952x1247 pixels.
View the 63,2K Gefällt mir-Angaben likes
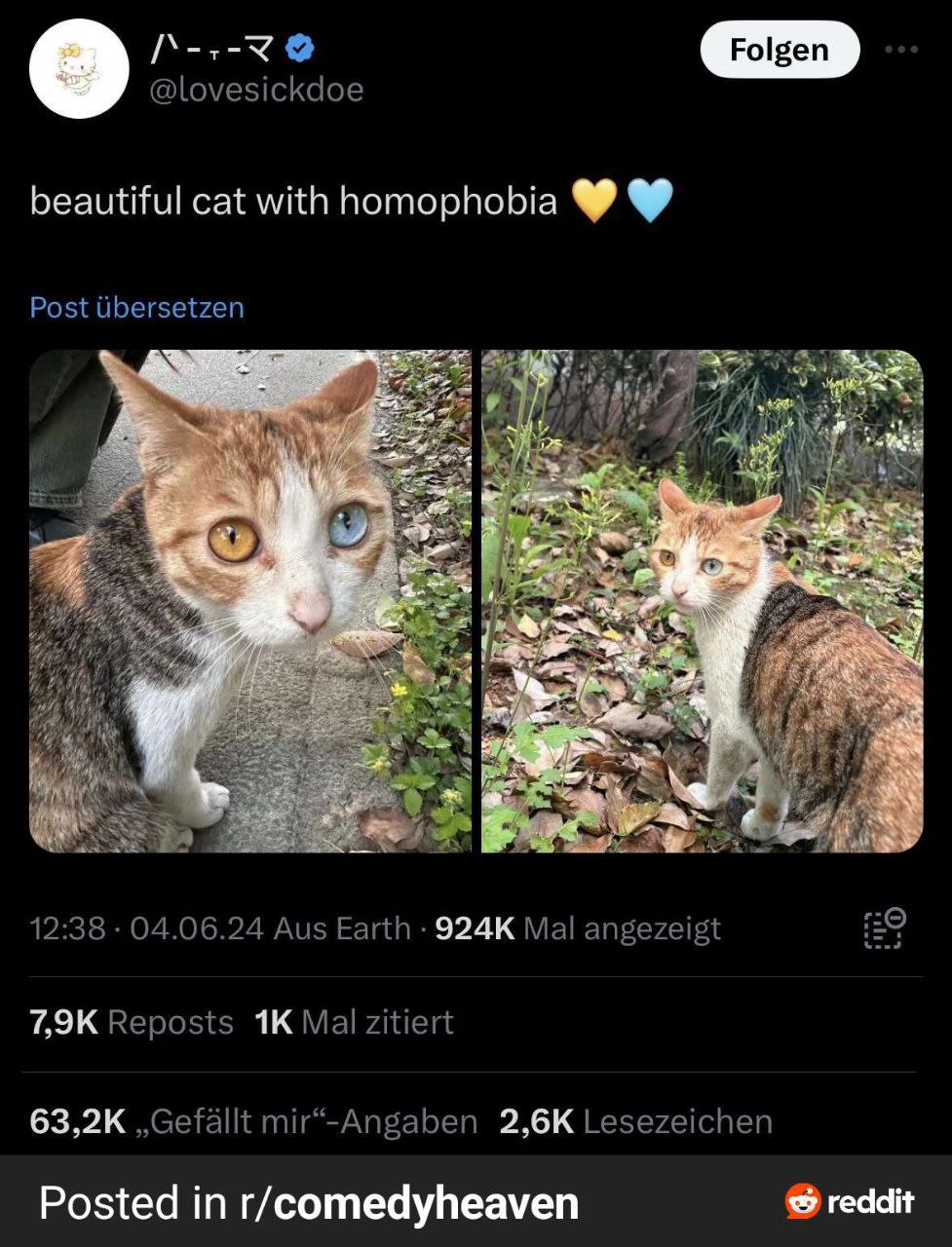253,1121
